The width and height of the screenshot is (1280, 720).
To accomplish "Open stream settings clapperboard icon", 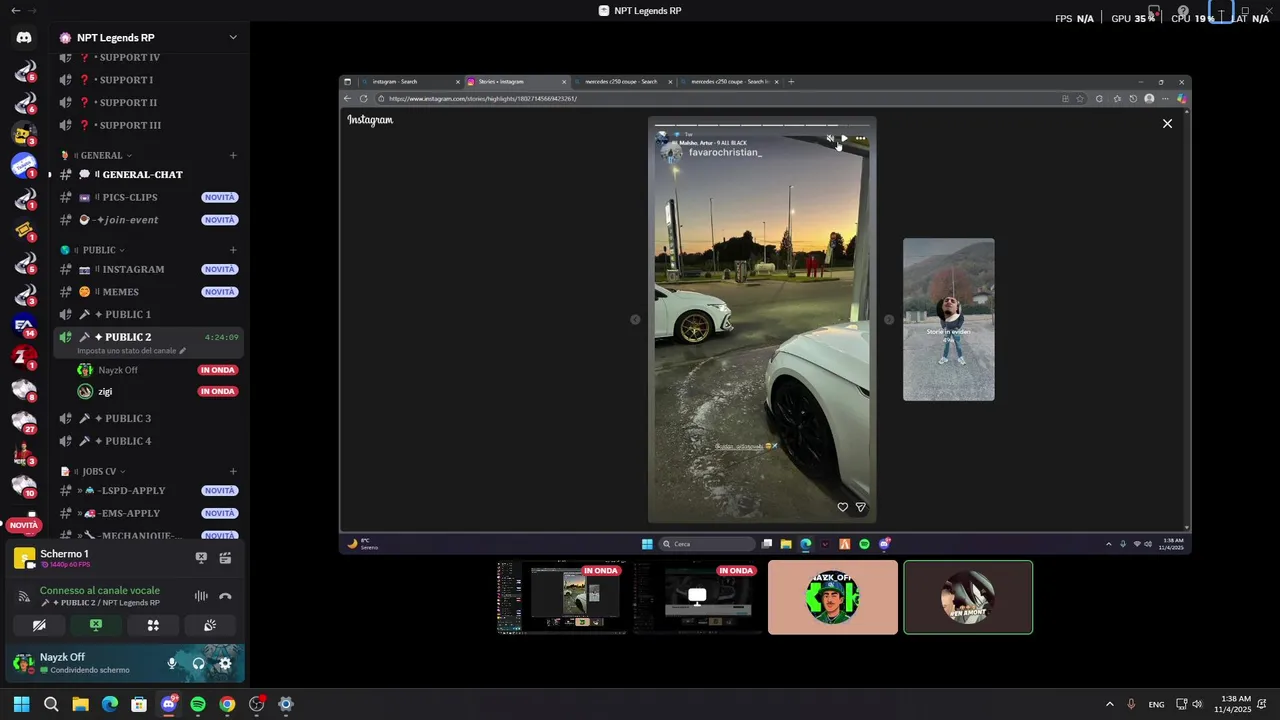I will pyautogui.click(x=225, y=558).
